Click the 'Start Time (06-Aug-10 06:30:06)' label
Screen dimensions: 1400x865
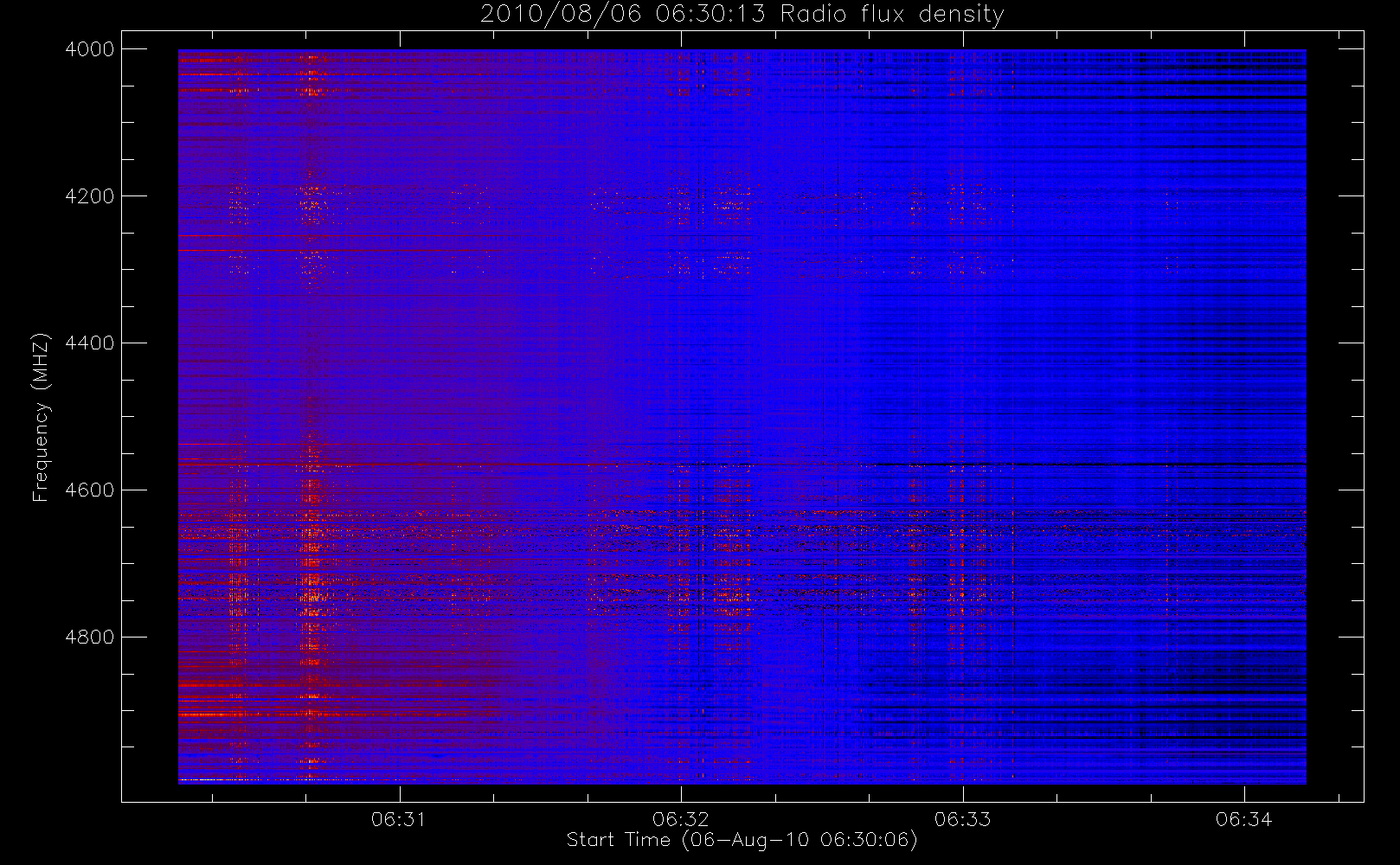click(742, 840)
